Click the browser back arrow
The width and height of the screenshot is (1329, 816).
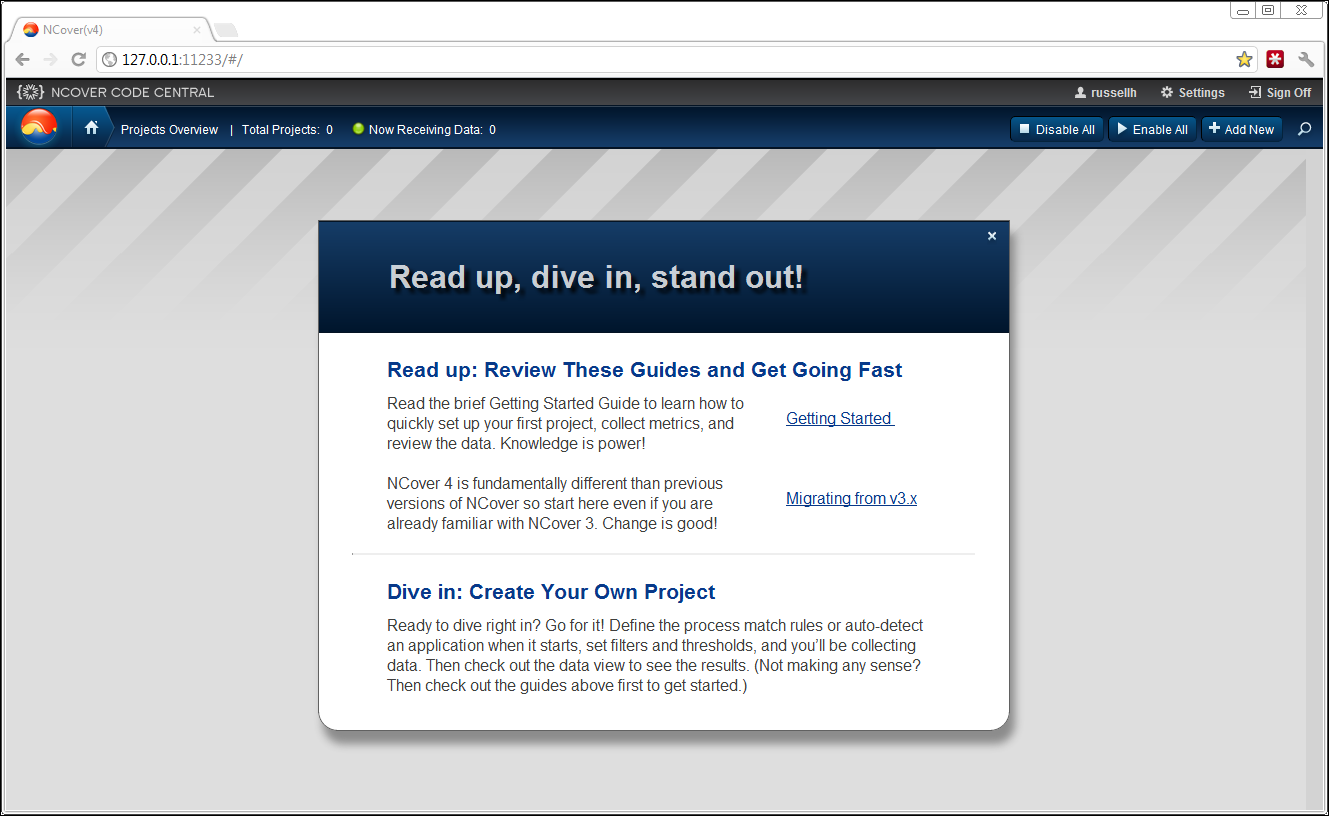tap(23, 59)
